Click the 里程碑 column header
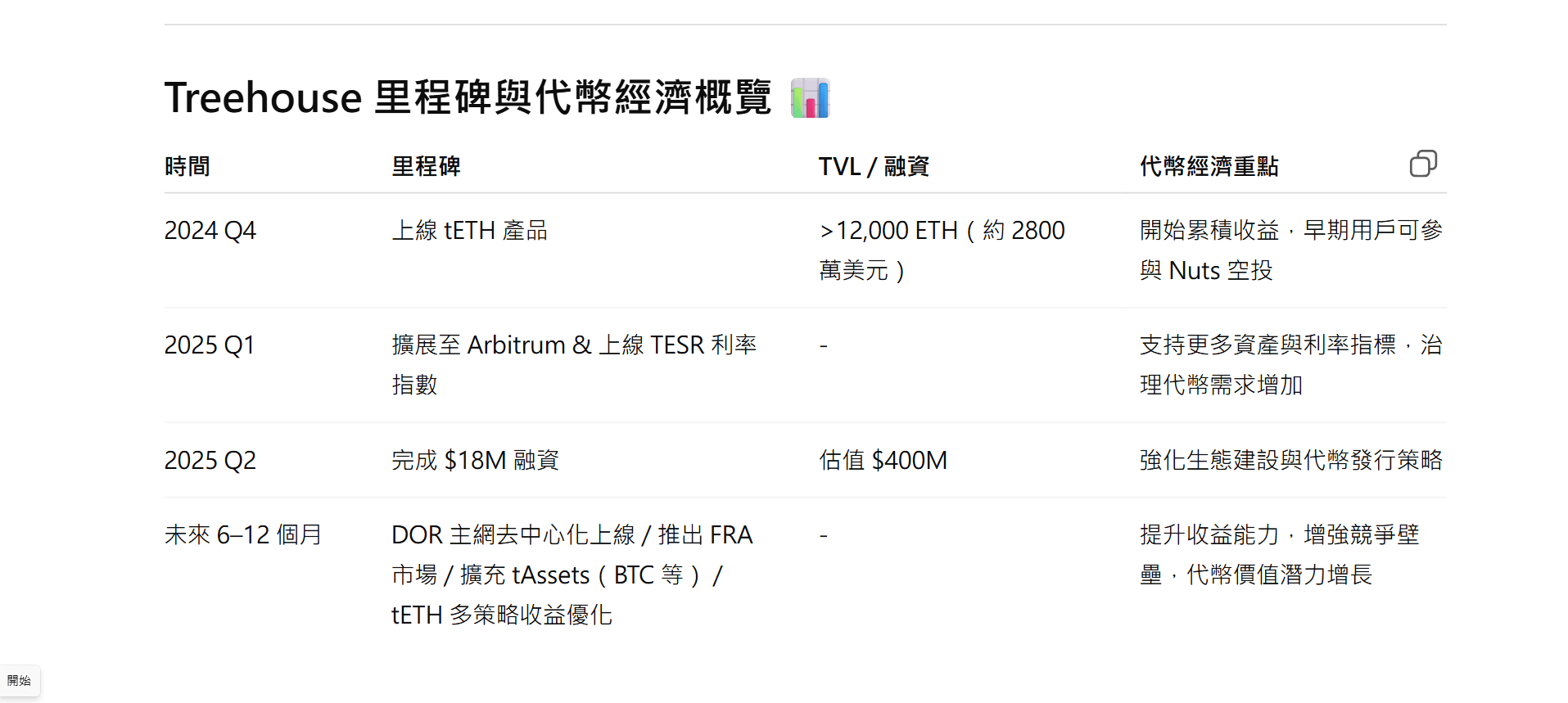The image size is (1568, 703). (426, 166)
